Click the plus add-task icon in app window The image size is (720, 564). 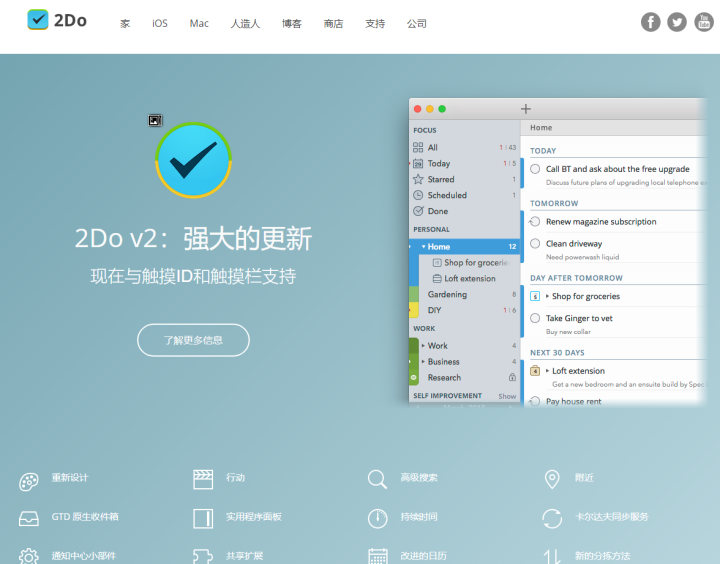pos(526,109)
